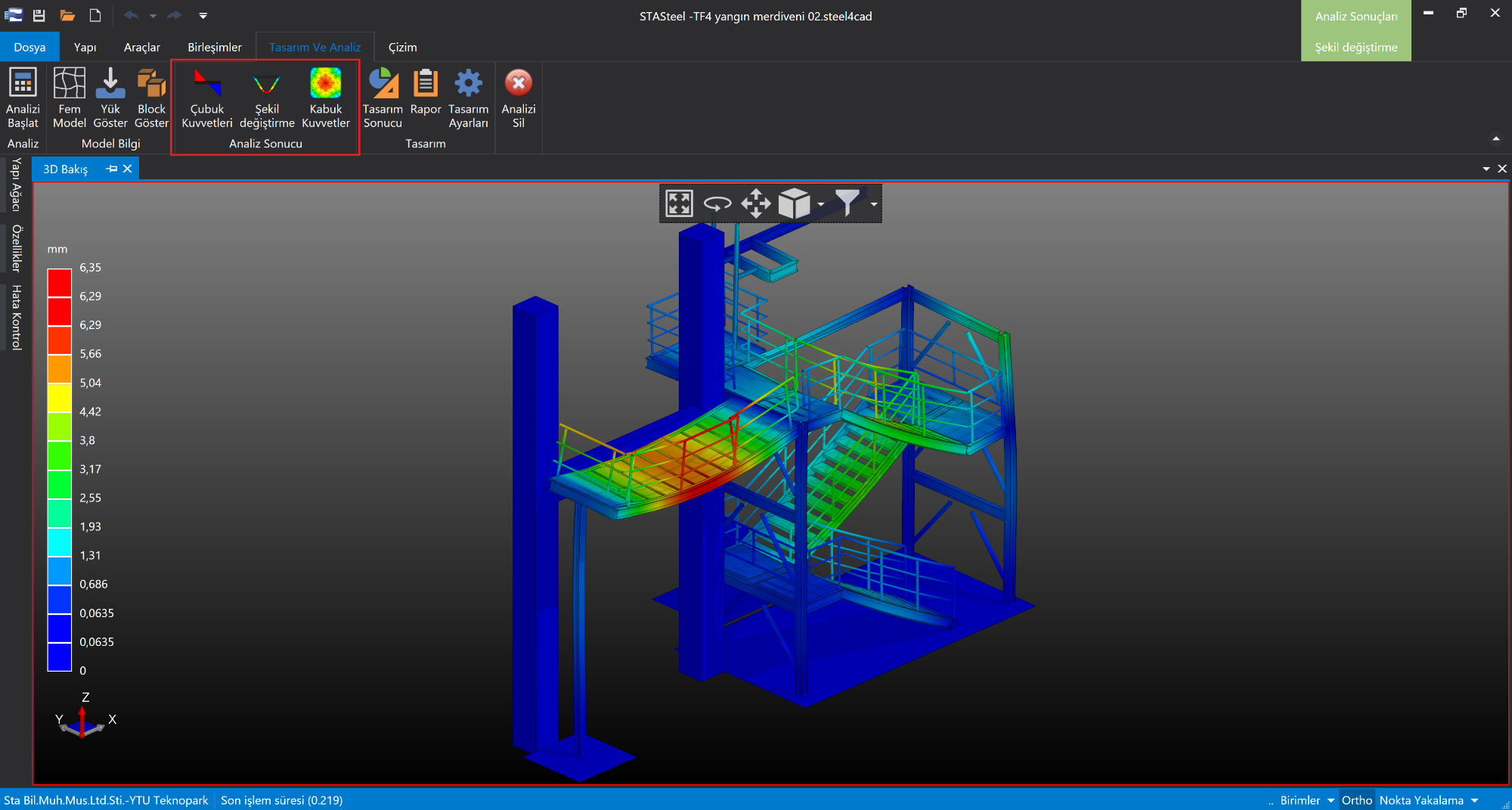Click the Dosya file button
Image resolution: width=1512 pixels, height=810 pixels.
[x=29, y=47]
